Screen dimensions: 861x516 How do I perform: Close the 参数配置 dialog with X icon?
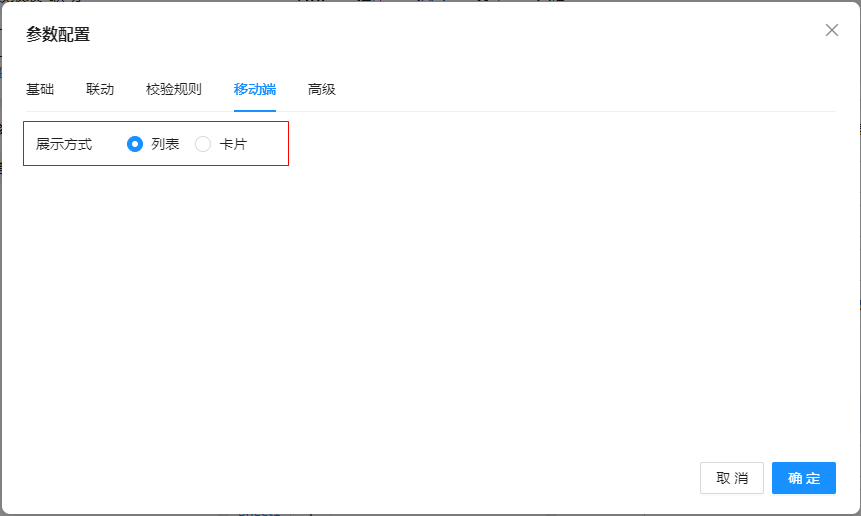tap(831, 30)
